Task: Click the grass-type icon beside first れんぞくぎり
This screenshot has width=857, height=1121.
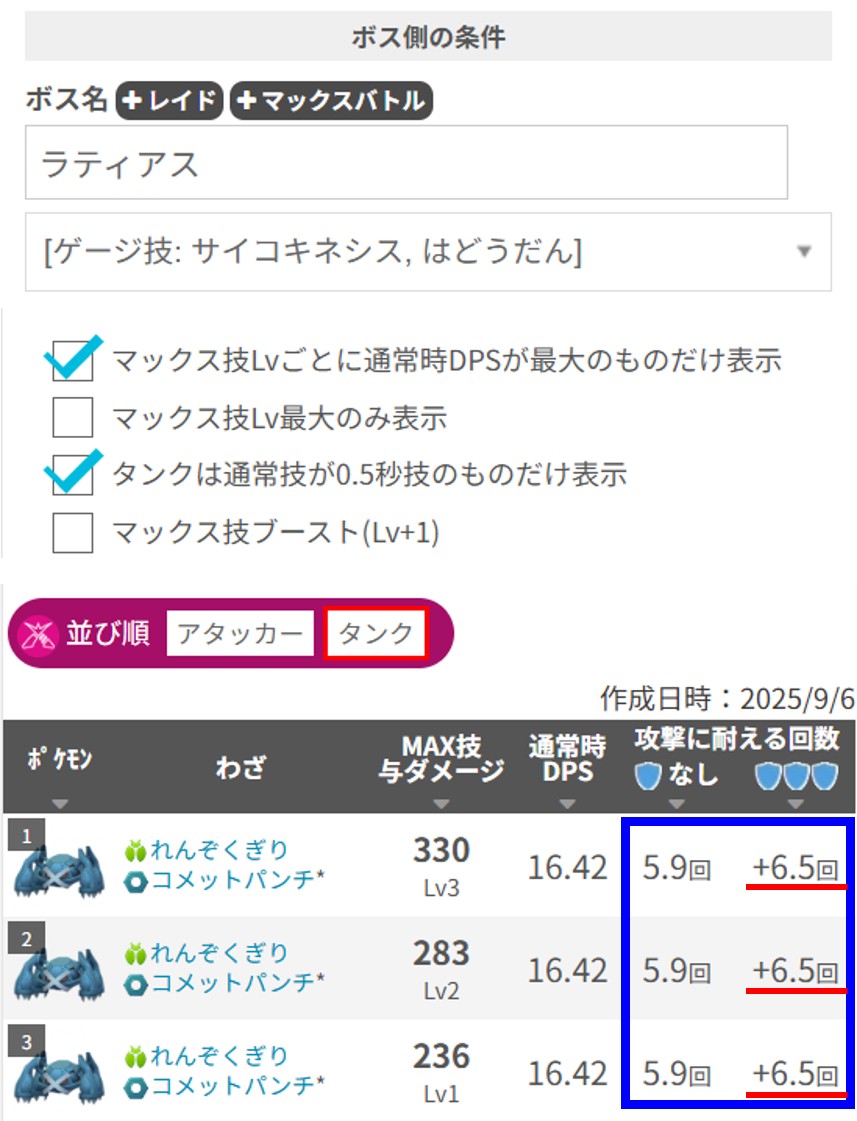Action: pyautogui.click(x=136, y=851)
